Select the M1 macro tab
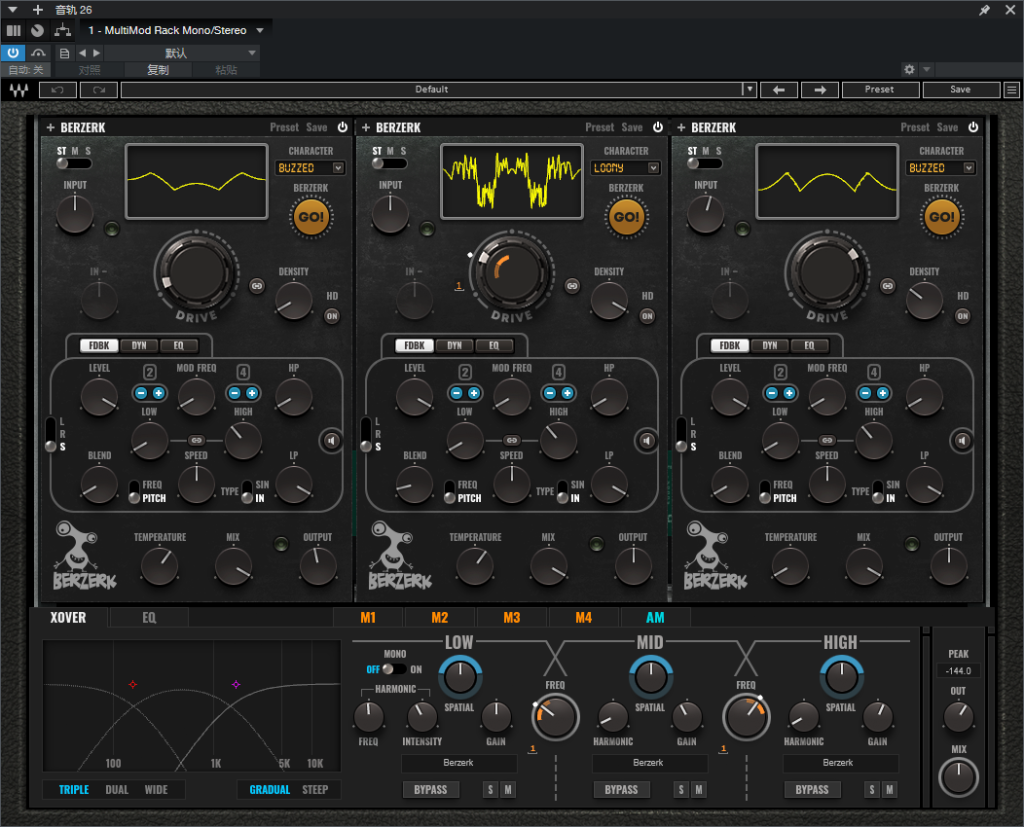1024x827 pixels. (x=368, y=618)
